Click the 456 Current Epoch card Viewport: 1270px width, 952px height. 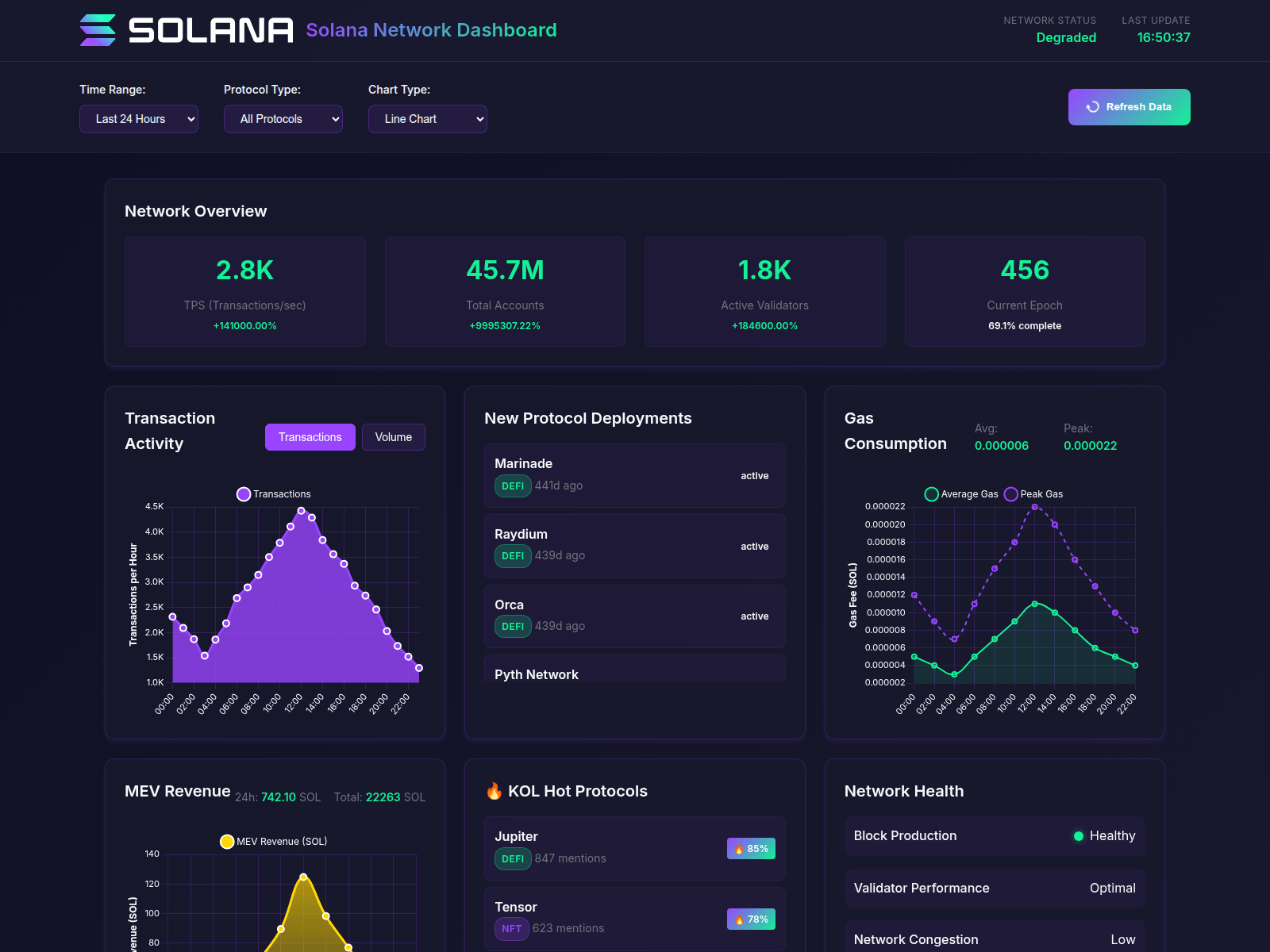(1025, 291)
